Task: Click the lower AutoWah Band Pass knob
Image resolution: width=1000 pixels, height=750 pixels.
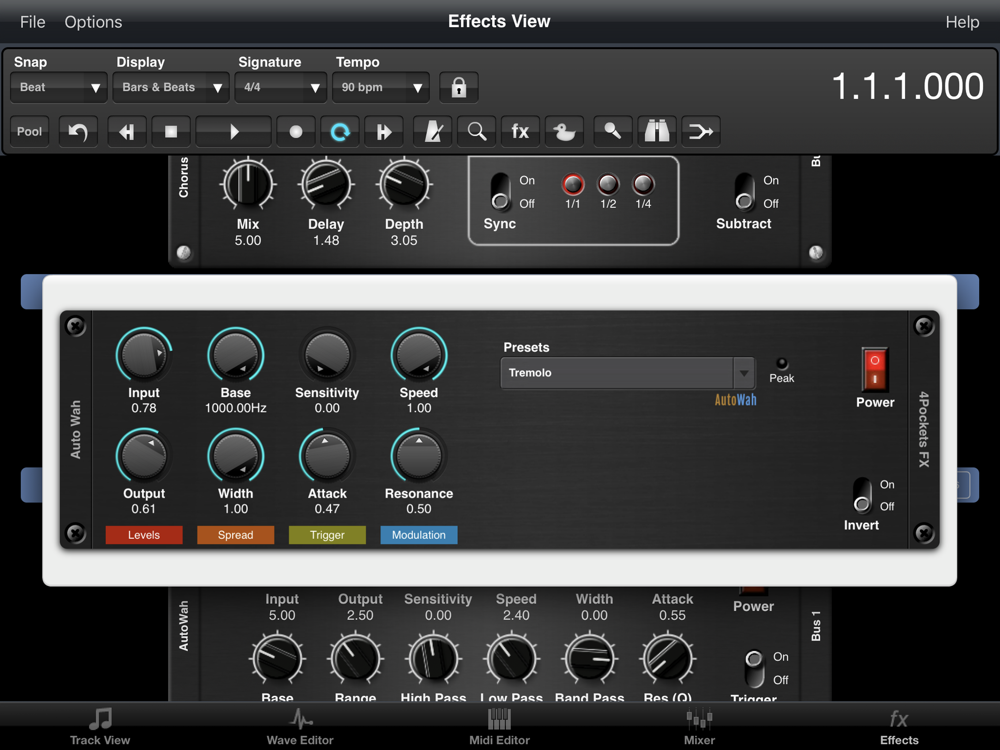Action: (590, 658)
